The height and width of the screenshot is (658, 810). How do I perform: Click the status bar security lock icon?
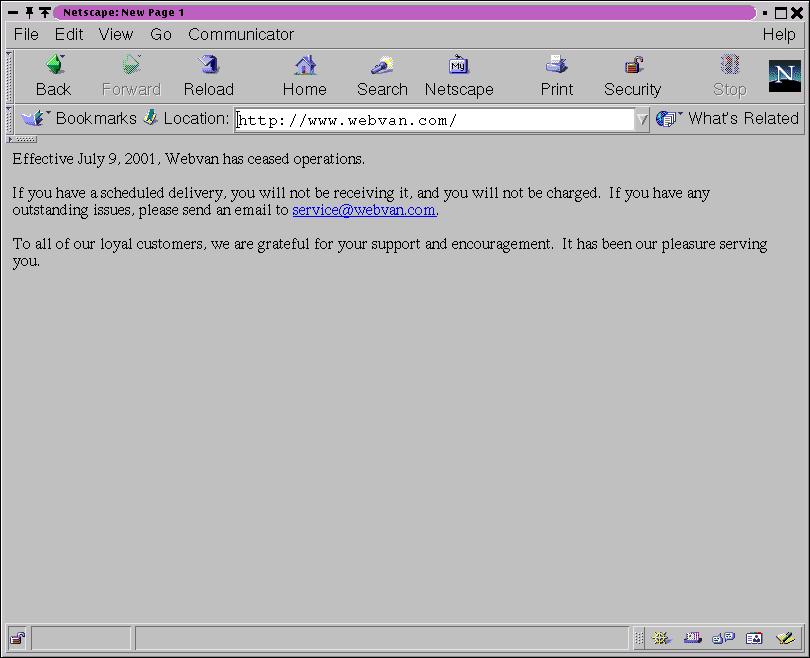(x=17, y=638)
